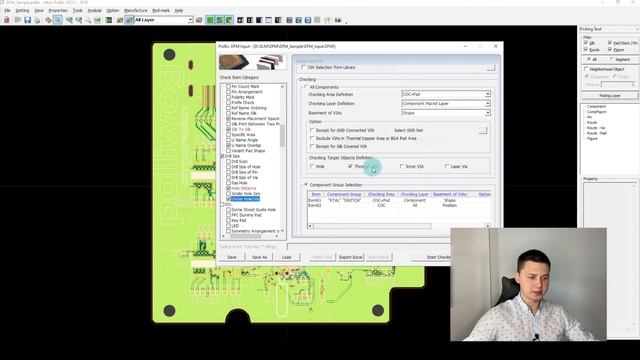Enable Except for GND Connected VIA
This screenshot has height=360, width=640.
[312, 130]
